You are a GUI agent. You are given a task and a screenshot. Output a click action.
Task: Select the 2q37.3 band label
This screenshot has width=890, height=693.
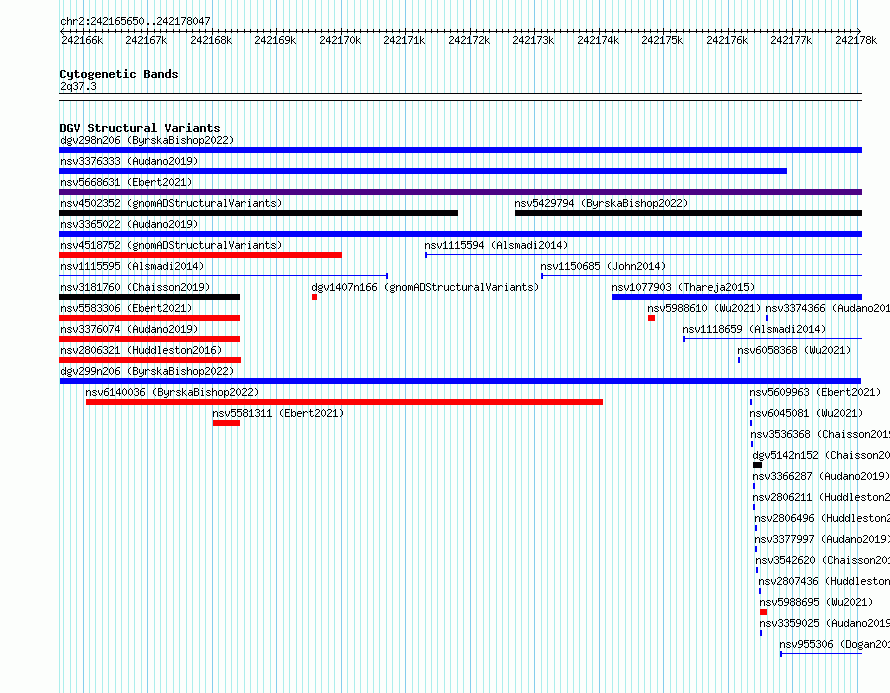(x=78, y=86)
